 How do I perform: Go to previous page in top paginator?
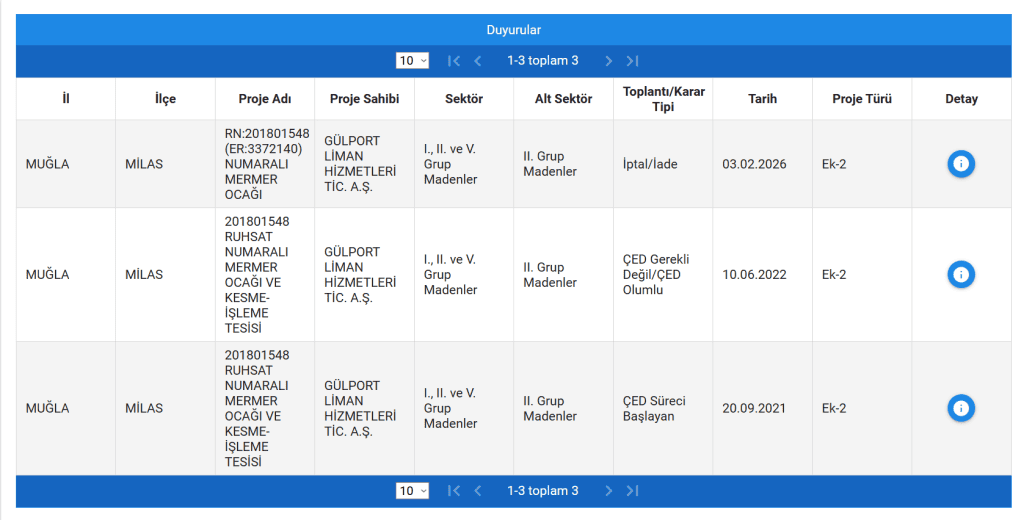478,61
